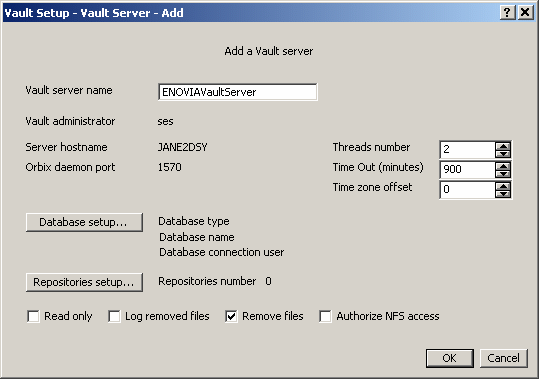The width and height of the screenshot is (539, 379).
Task: Enable Log removed files option
Action: point(114,316)
